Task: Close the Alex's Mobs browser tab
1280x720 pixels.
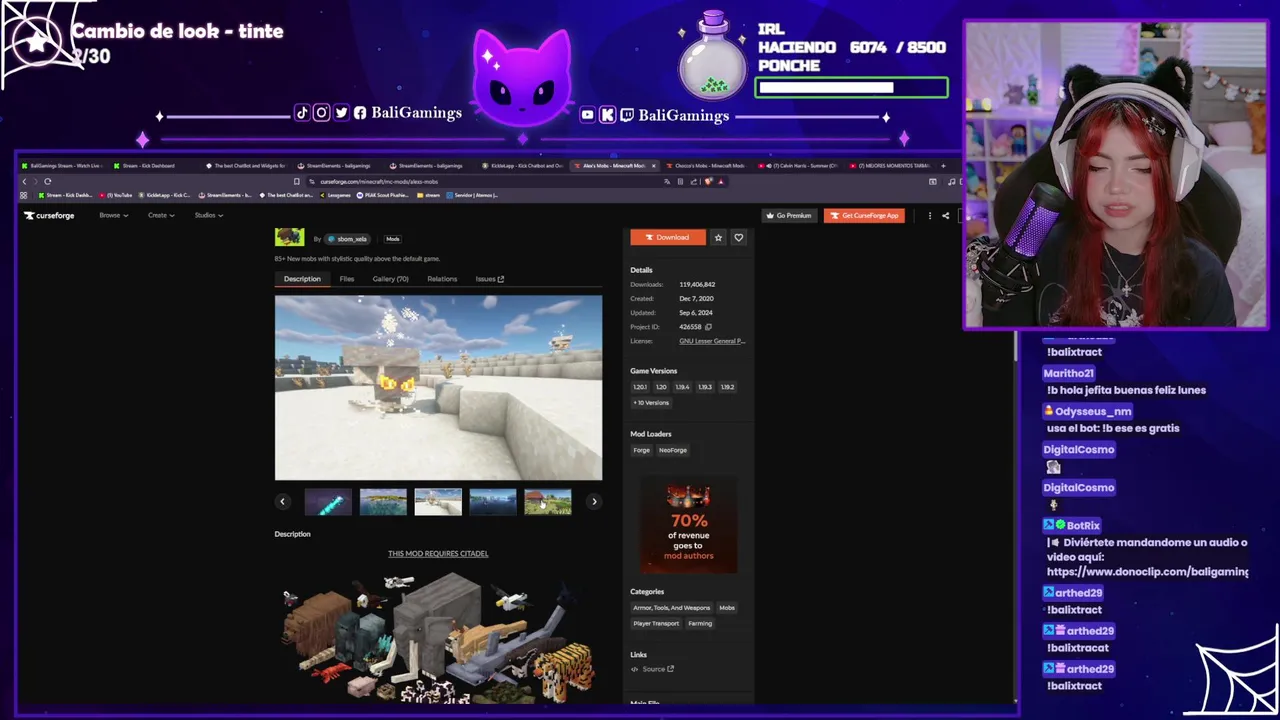Action: (653, 166)
